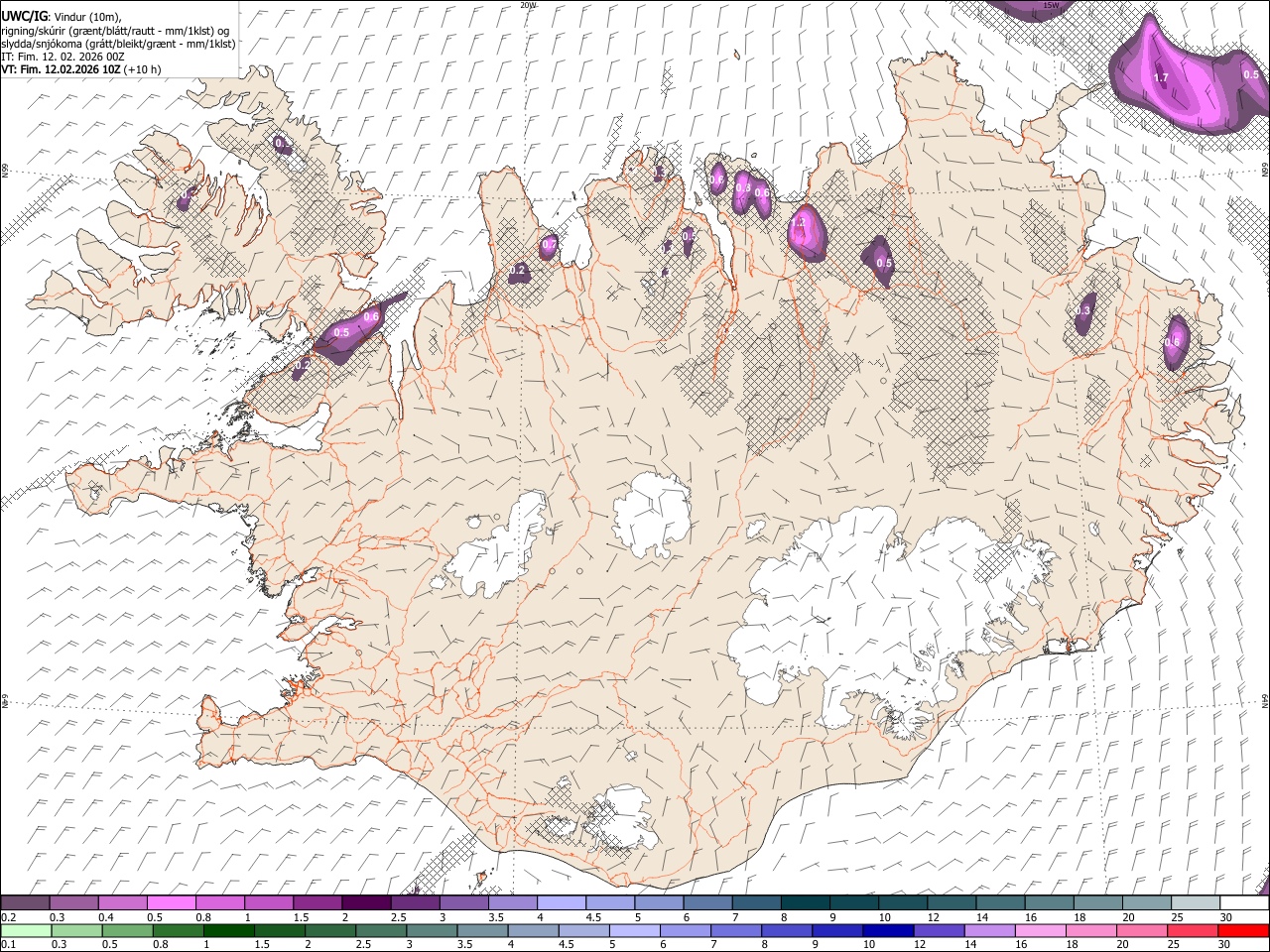Screen dimensions: 1270x952
Task: Pick deep blue rain swatch between 10 and 12
Action: tap(889, 930)
